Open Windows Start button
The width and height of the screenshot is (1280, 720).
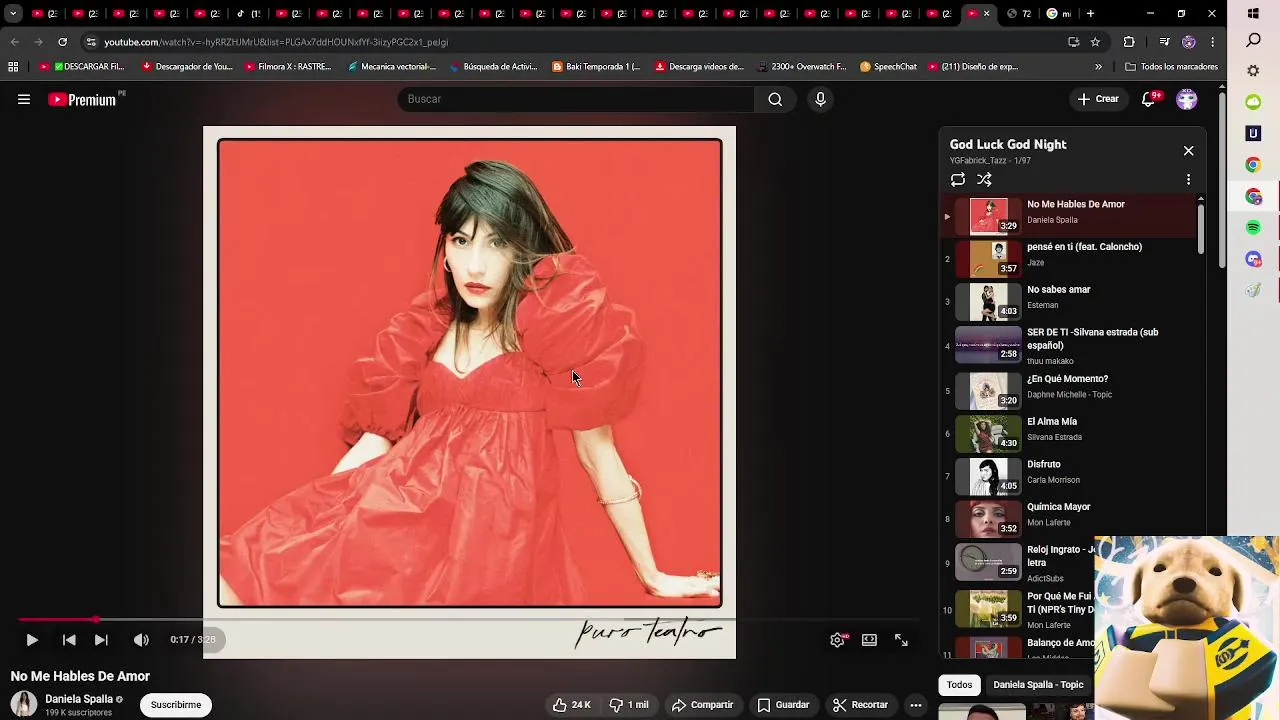1253,14
